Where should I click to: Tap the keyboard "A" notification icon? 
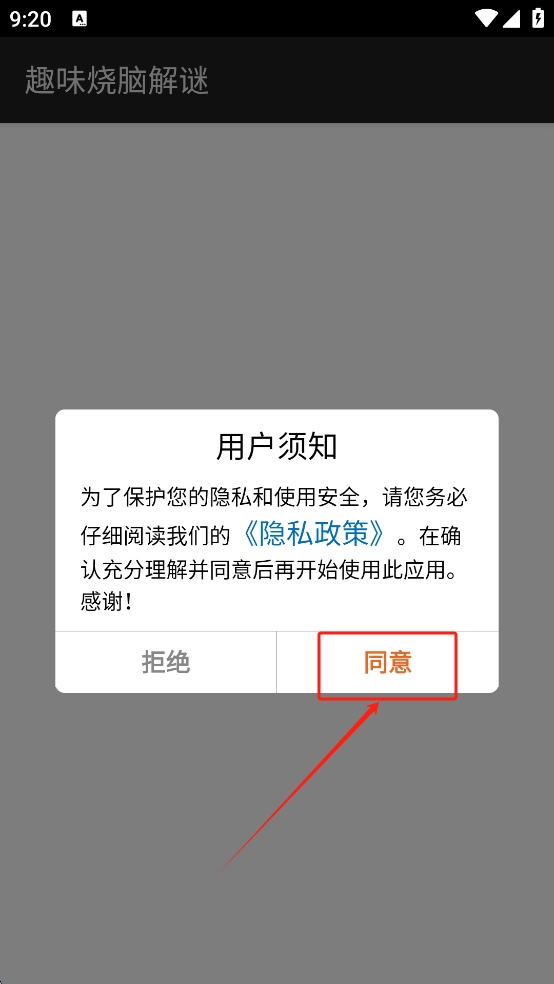[79, 19]
